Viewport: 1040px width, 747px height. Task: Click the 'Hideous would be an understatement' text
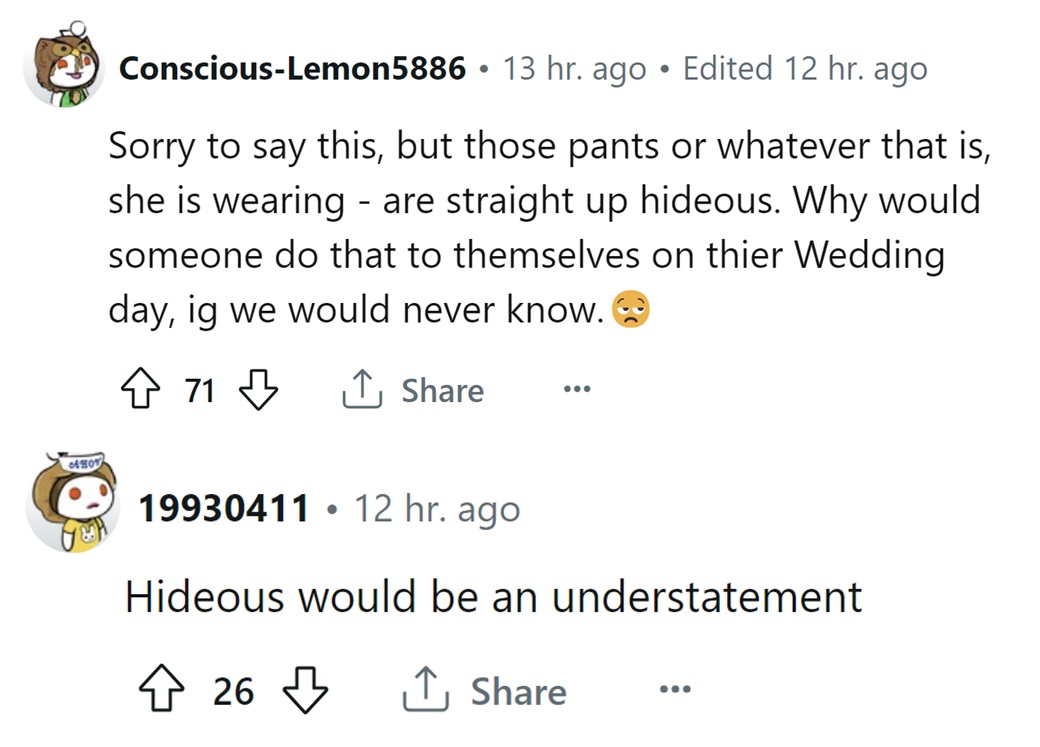(493, 597)
